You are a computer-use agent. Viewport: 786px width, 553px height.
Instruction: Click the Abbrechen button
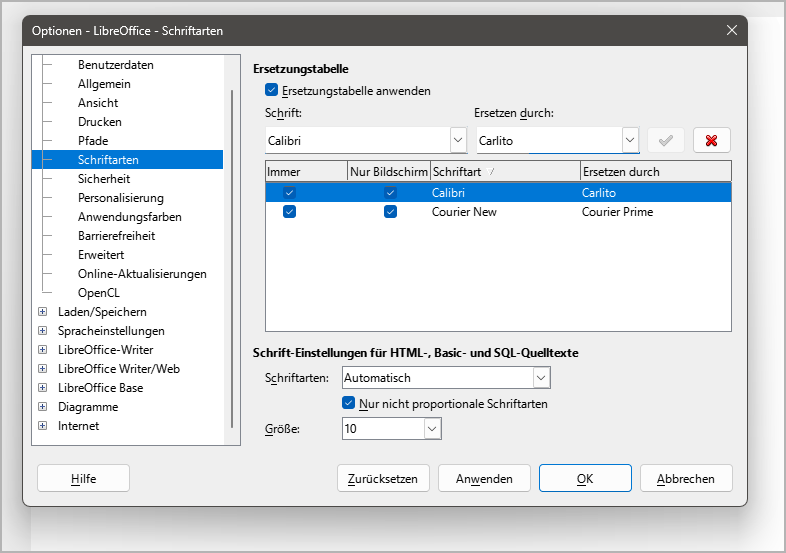[686, 478]
